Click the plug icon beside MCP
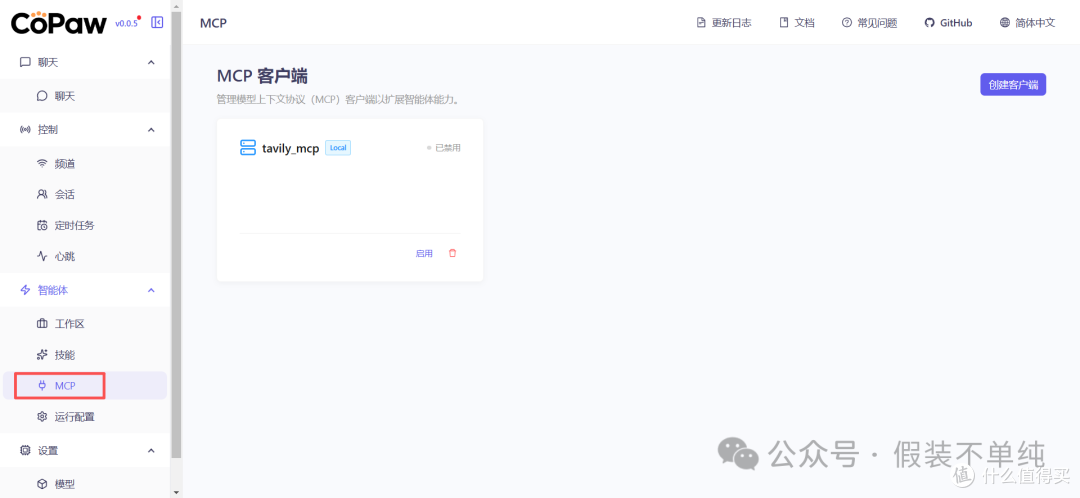 pos(42,386)
